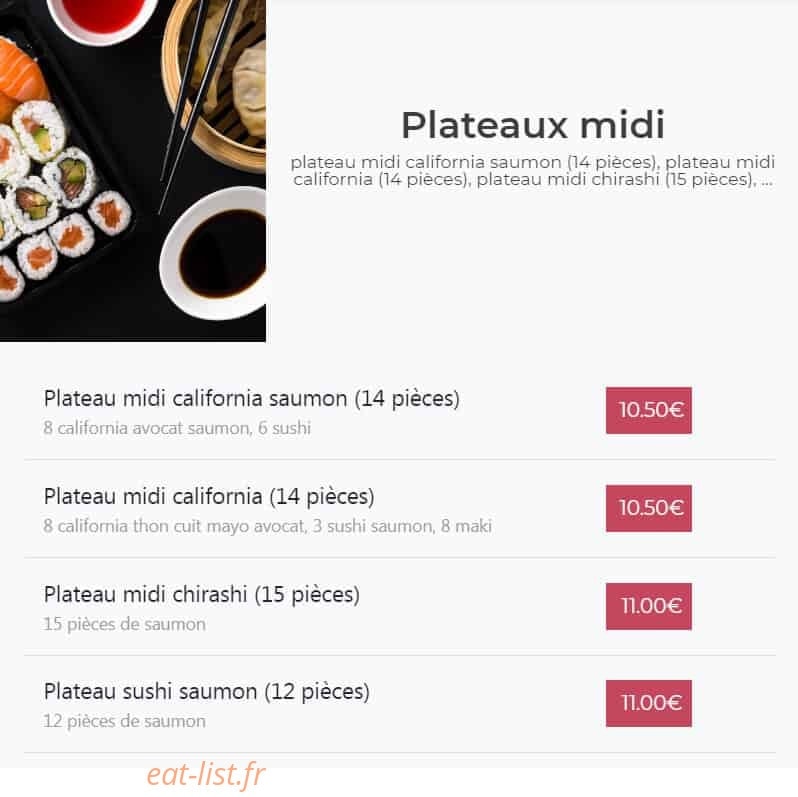Click the 10.50€ price for california saumon

tap(648, 410)
